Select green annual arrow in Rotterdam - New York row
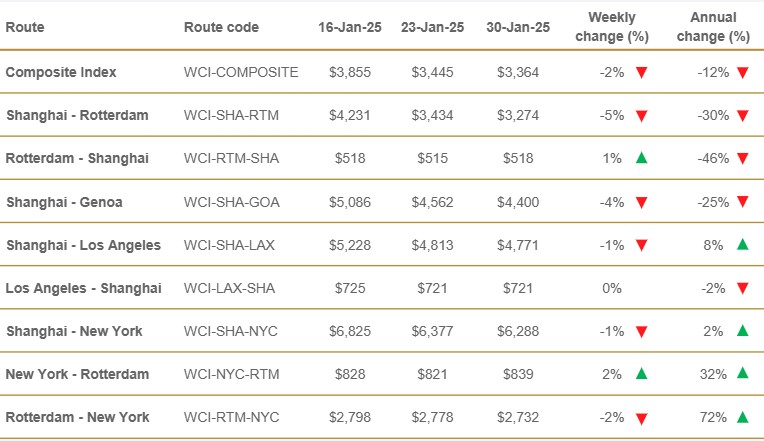Viewport: 764px width, 441px height. pyautogui.click(x=742, y=416)
